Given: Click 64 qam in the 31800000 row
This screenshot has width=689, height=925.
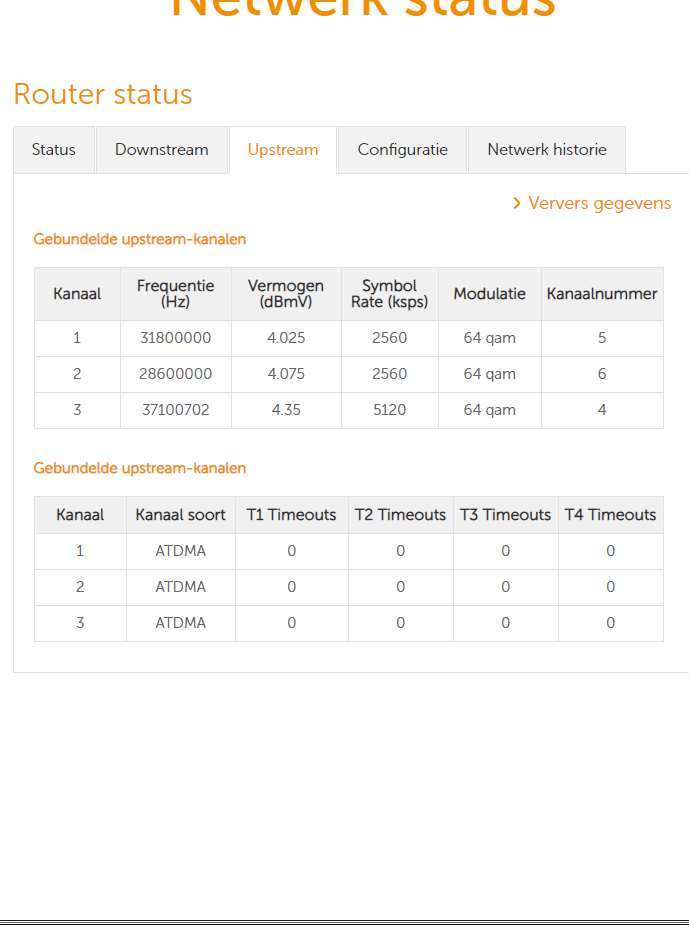Looking at the screenshot, I should click(490, 338).
